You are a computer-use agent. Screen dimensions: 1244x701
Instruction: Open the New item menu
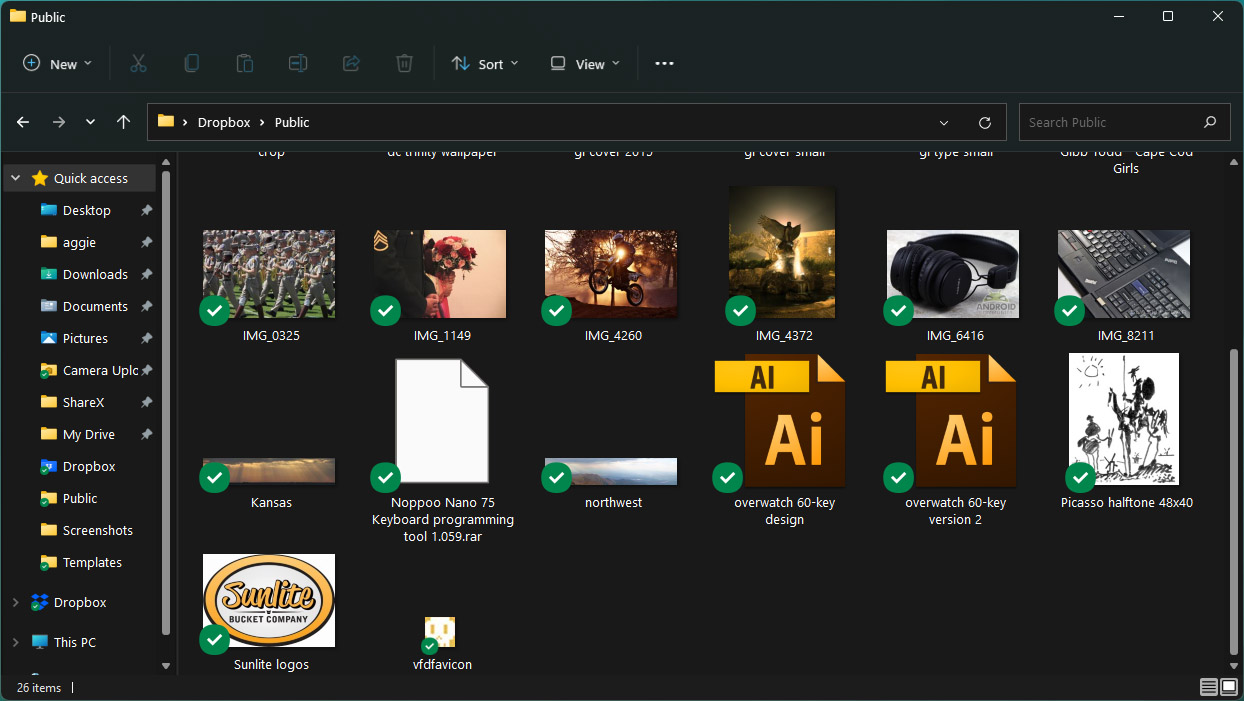58,63
